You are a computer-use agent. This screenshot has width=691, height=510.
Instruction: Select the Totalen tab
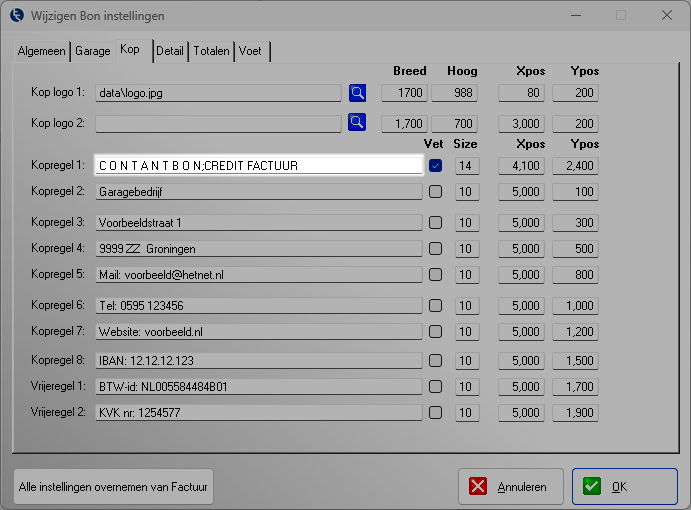[x=212, y=51]
